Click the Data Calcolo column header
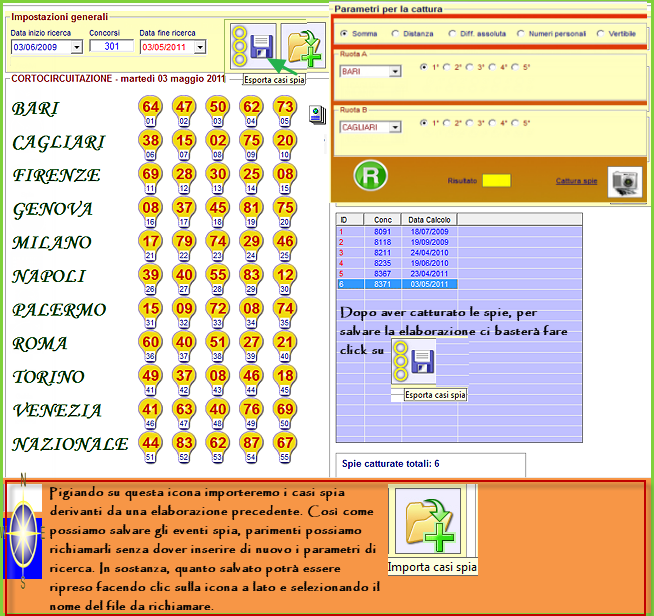 click(x=429, y=220)
